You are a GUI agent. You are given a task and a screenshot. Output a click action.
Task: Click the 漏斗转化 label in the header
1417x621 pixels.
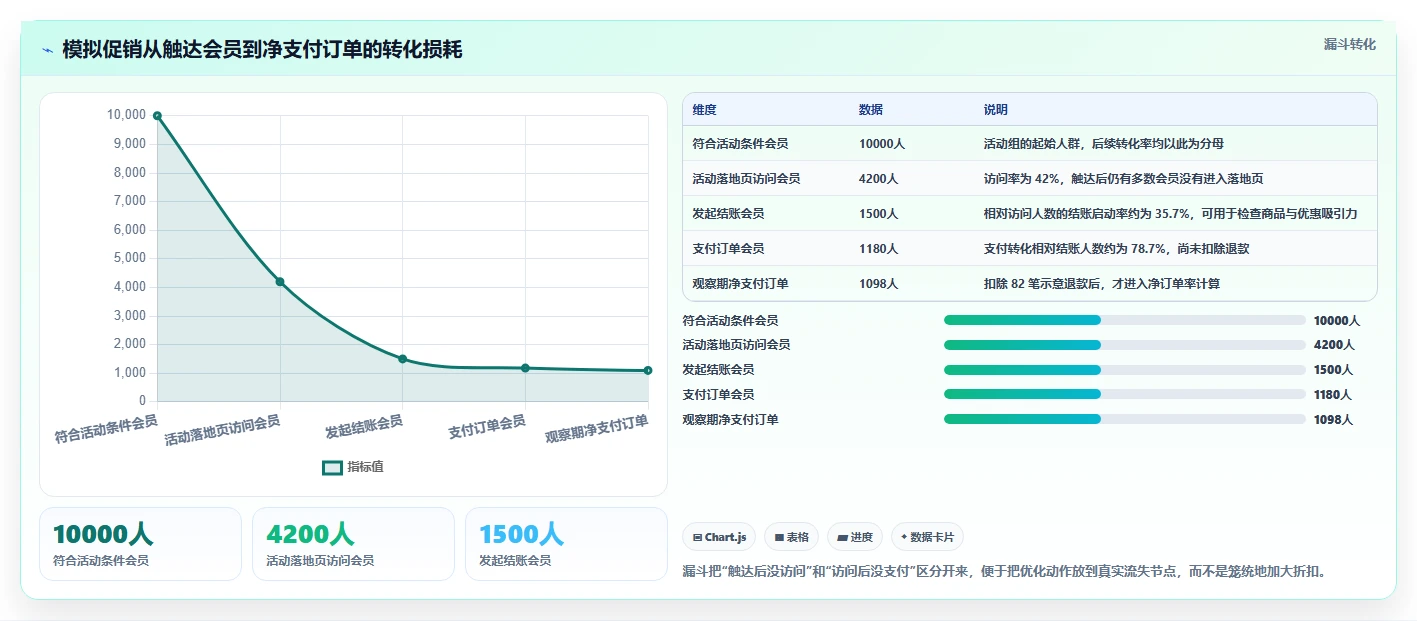tap(1350, 44)
